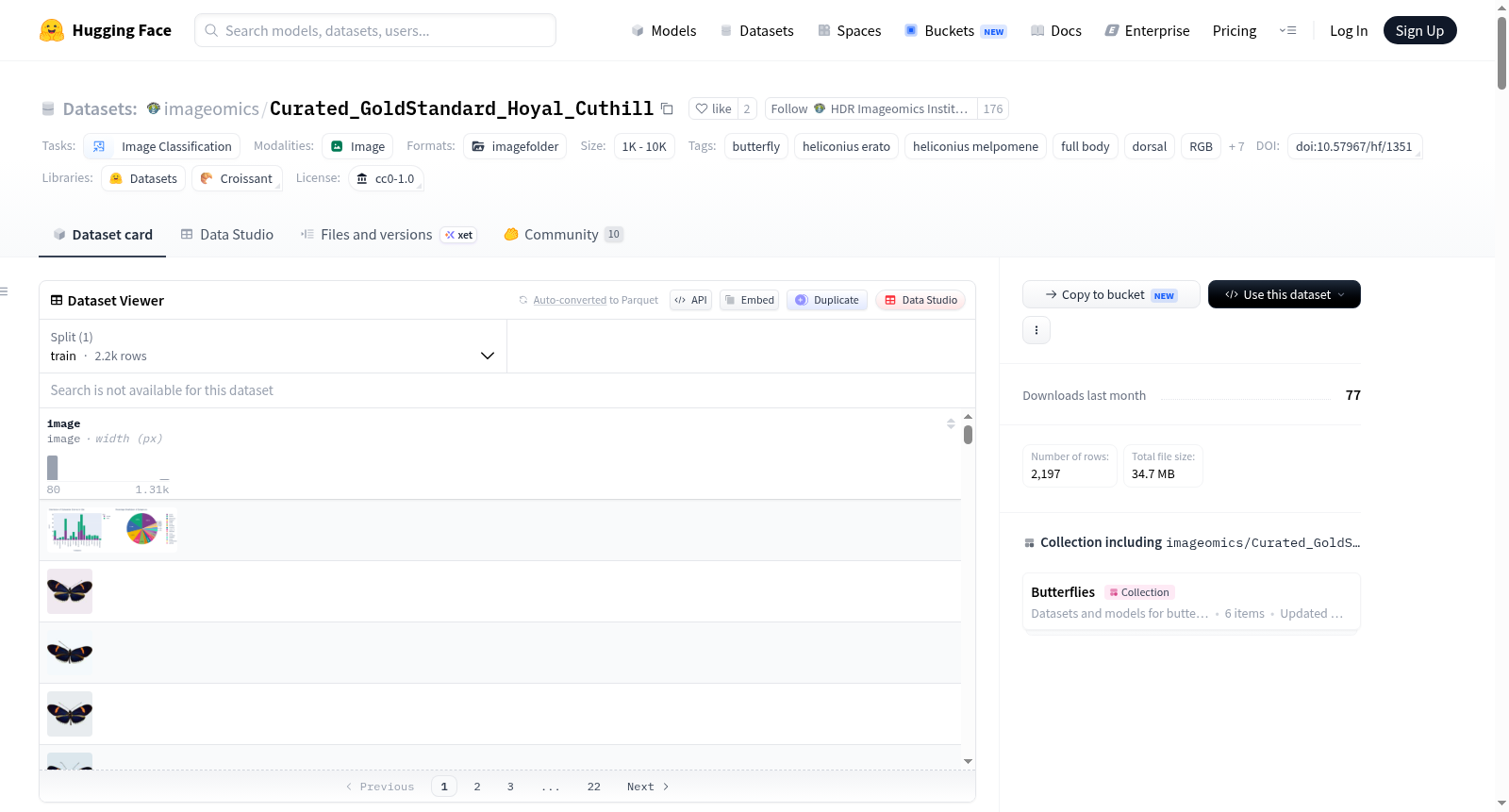Click the Embed button in viewer

749,300
